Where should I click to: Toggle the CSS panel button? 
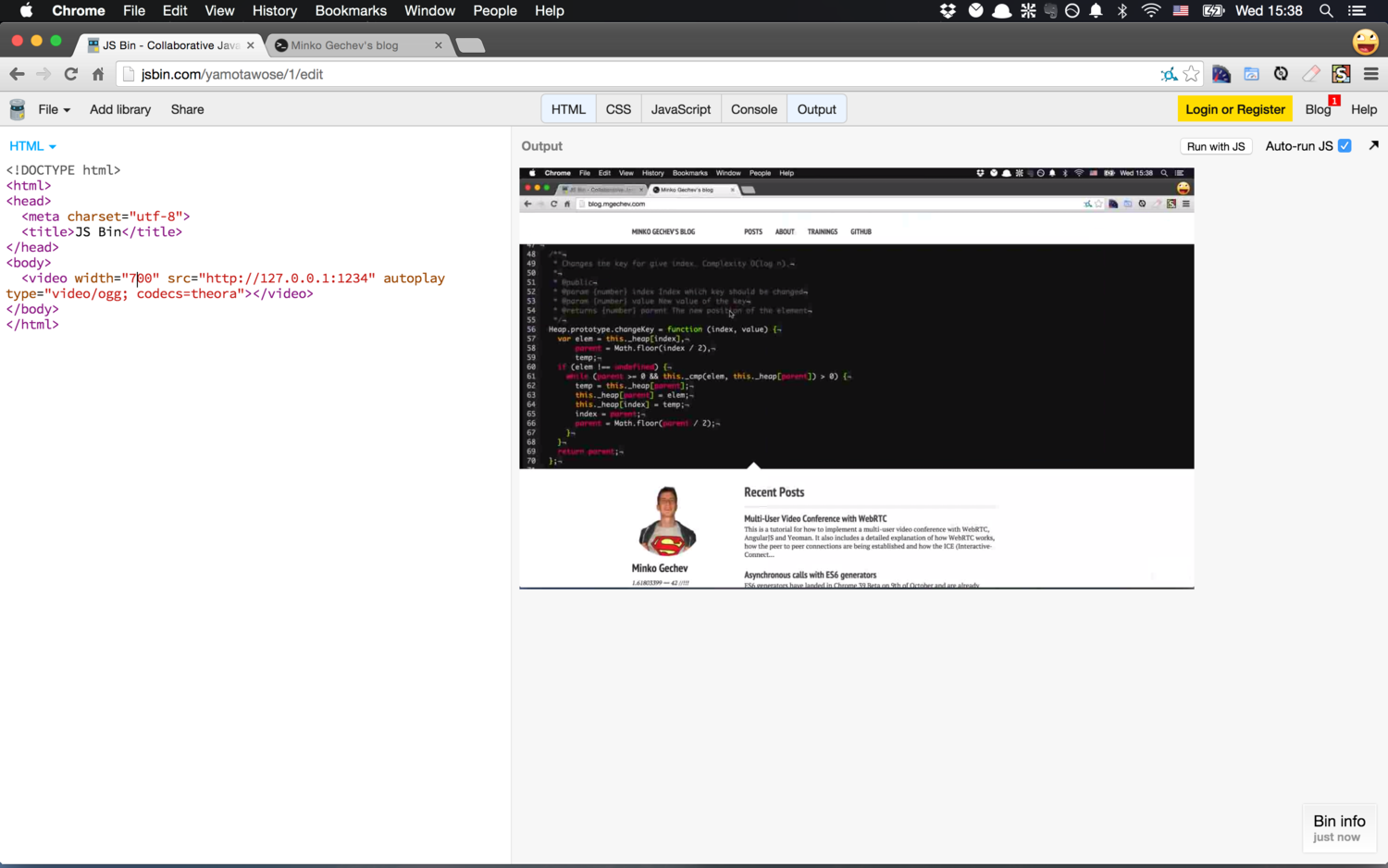(618, 109)
